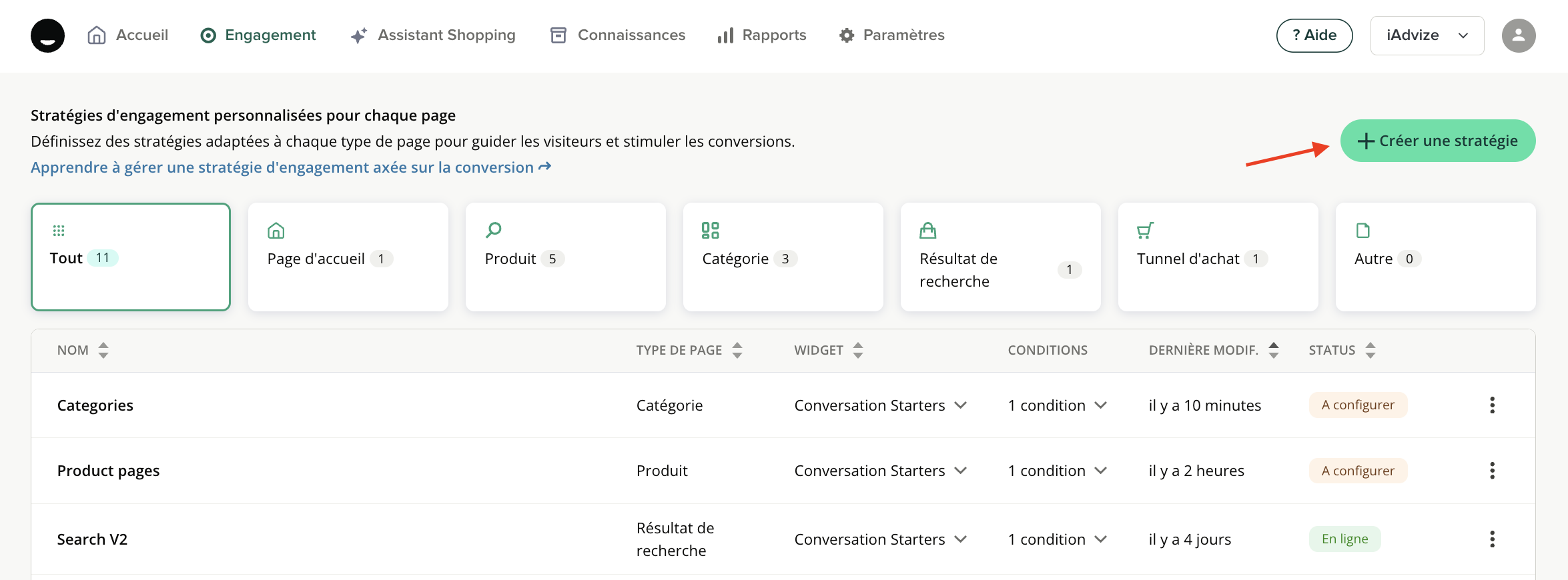
Task: Expand the 1 condition dropdown for Search V2
Action: pos(1100,539)
